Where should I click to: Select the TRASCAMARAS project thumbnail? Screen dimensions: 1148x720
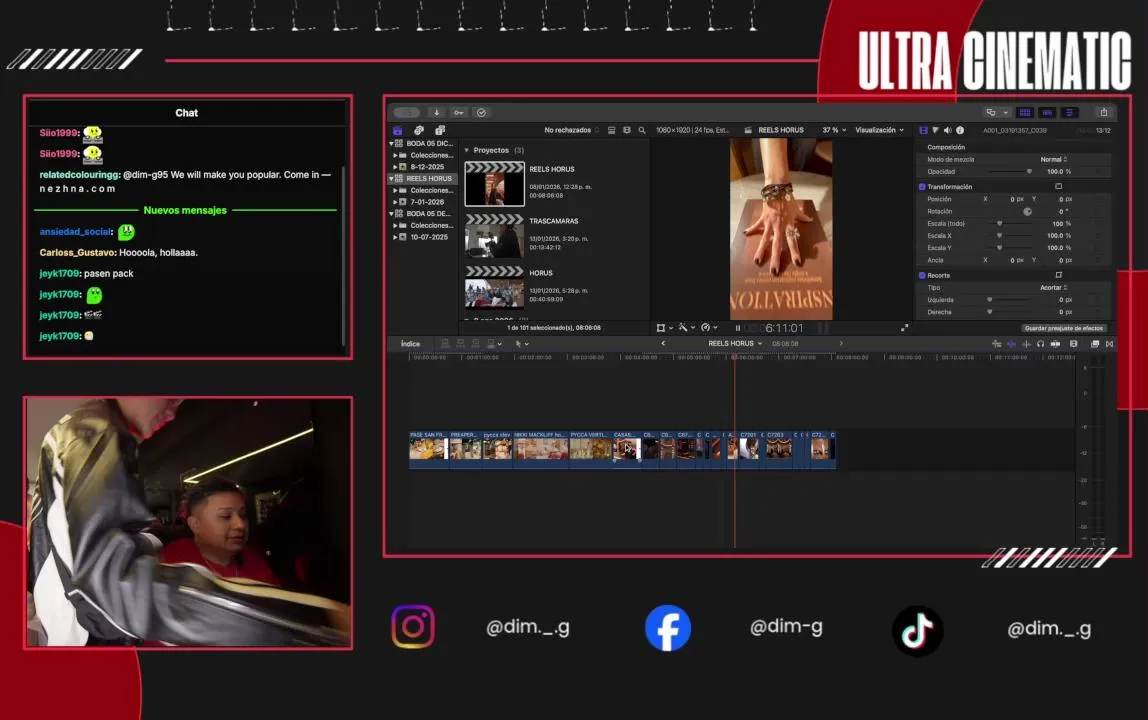pos(495,236)
